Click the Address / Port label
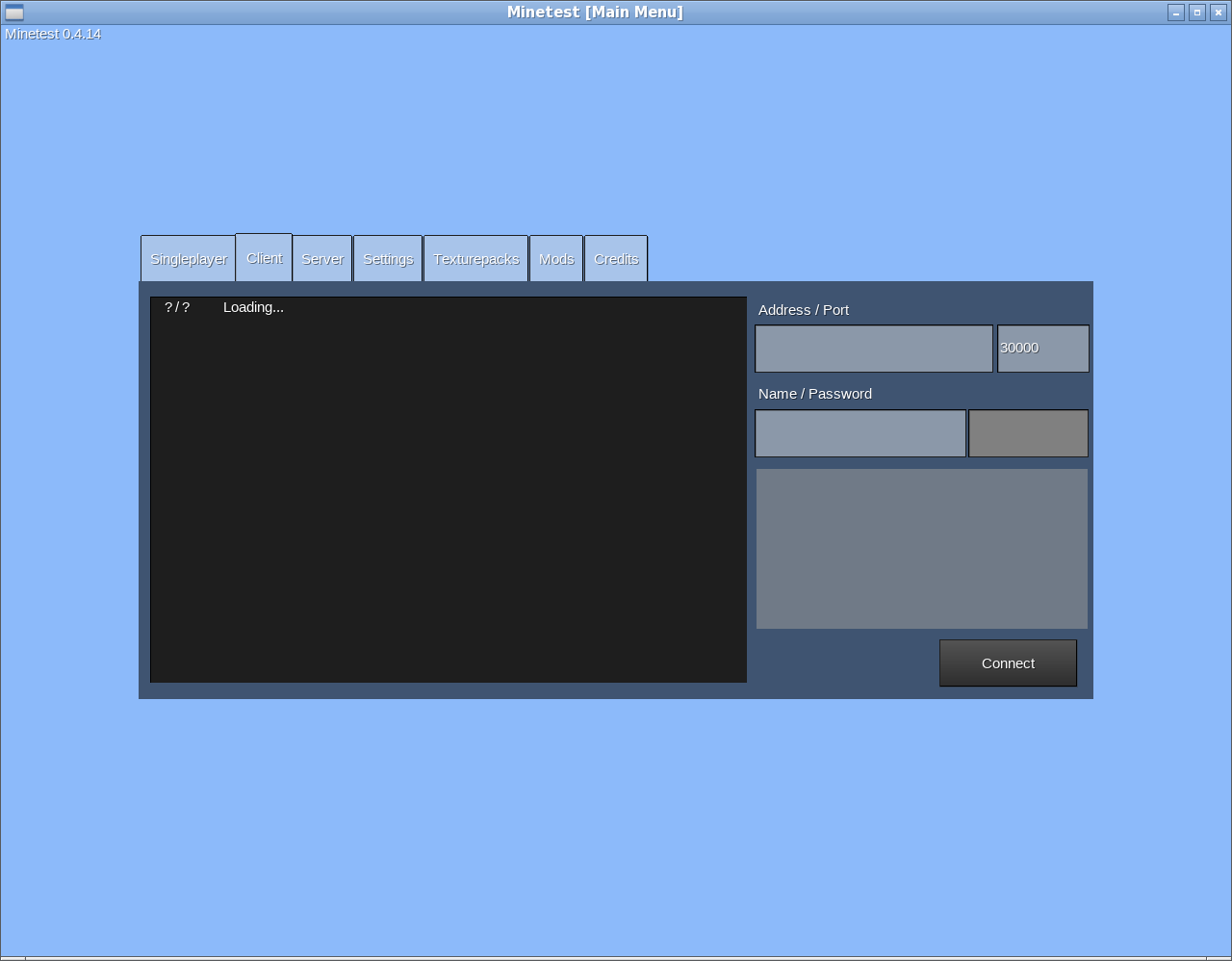The width and height of the screenshot is (1232, 961). (x=804, y=310)
